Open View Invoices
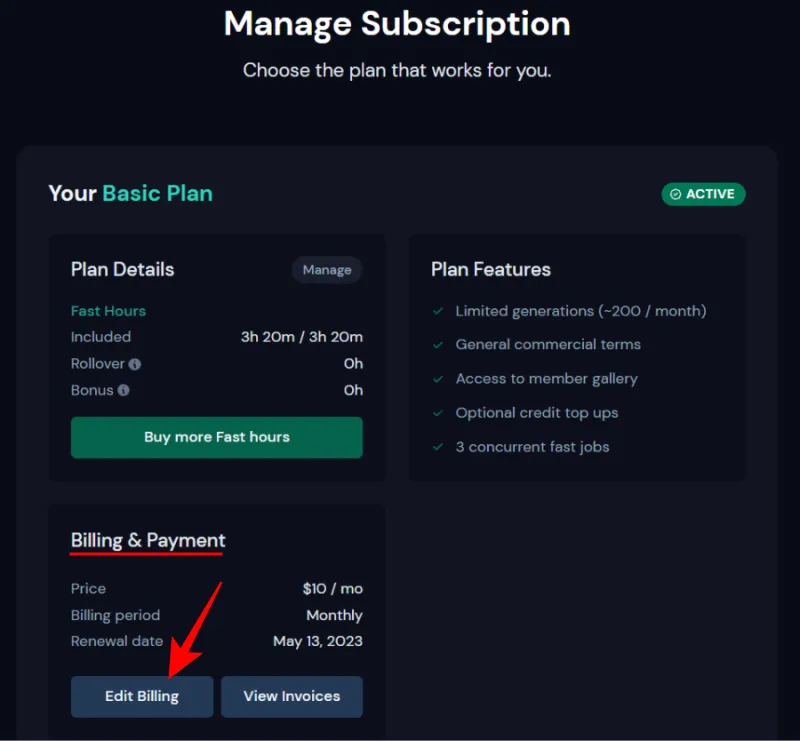Image resolution: width=800 pixels, height=741 pixels. pos(292,697)
